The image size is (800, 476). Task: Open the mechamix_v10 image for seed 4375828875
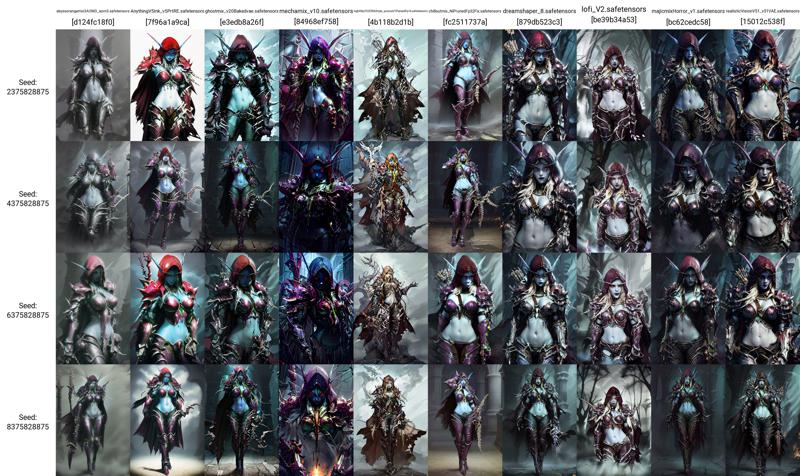point(316,196)
